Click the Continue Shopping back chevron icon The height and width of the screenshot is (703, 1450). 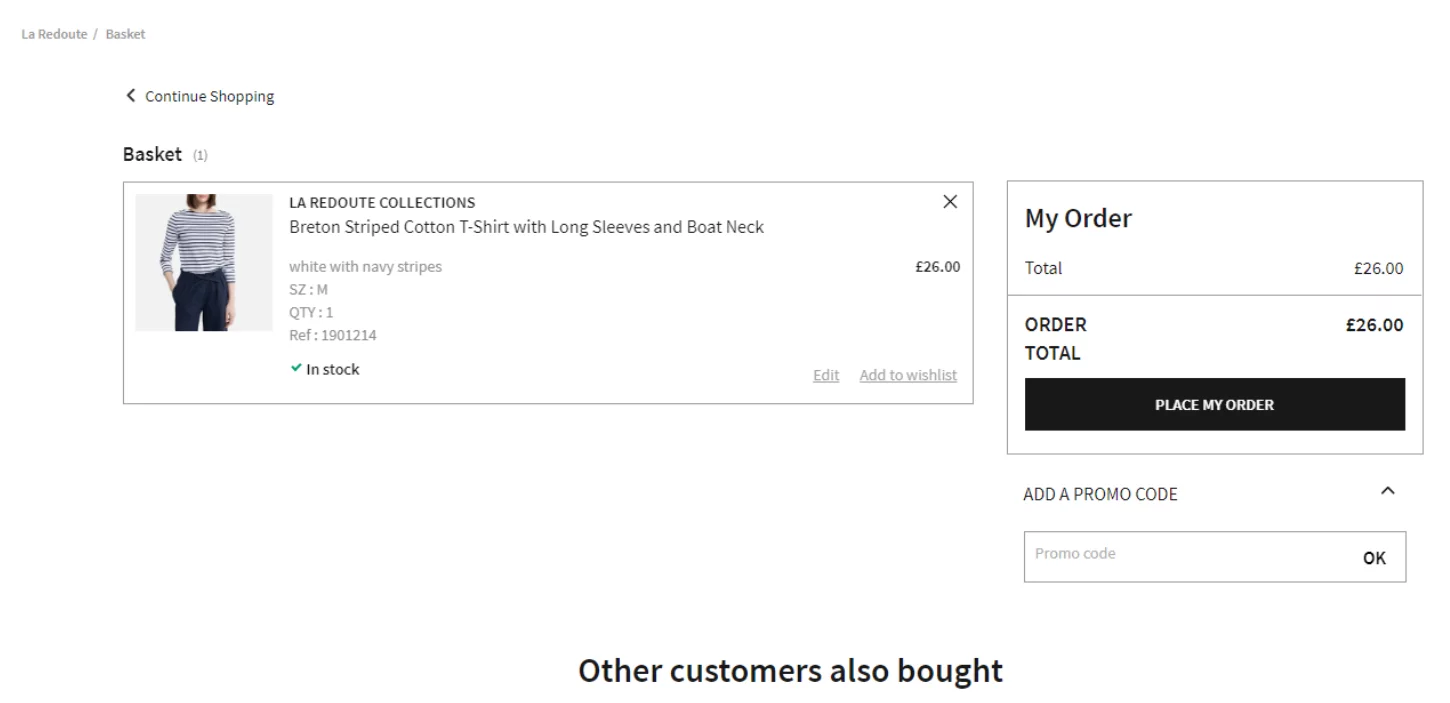coord(130,96)
